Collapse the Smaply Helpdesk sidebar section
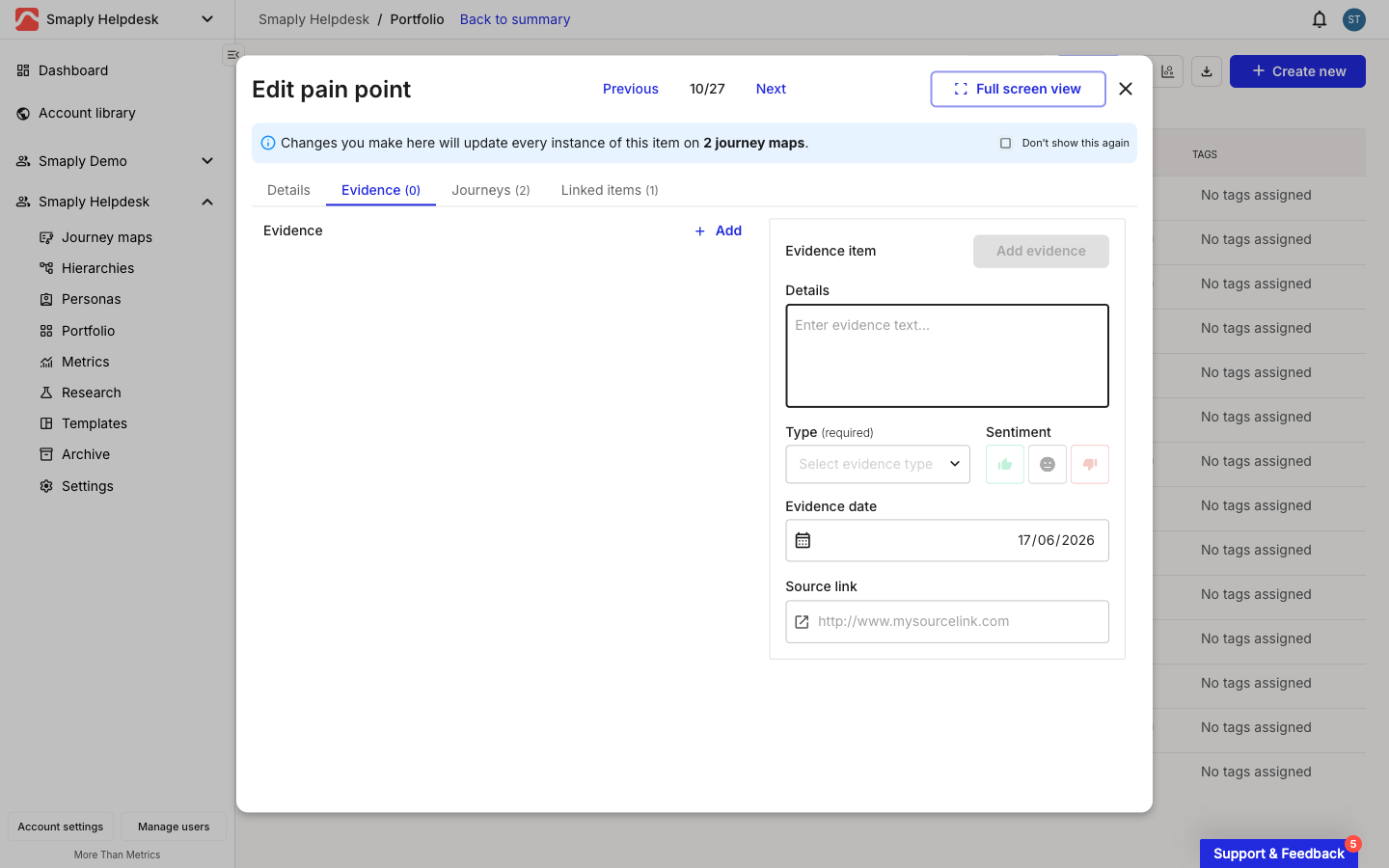 (207, 202)
